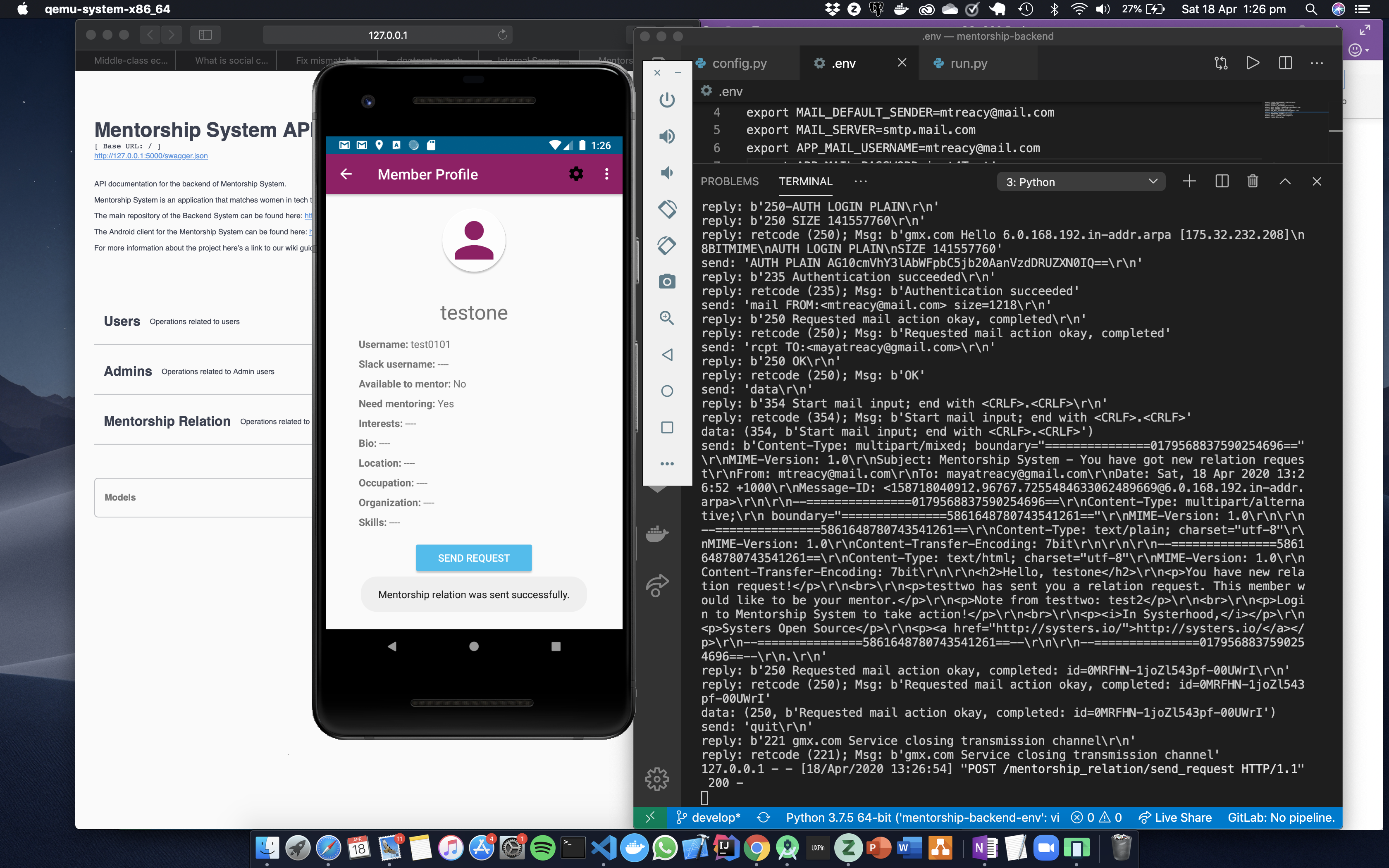Screen dimensions: 1389x868
Task: Open the PROBLEMS panel tab
Action: 730,181
